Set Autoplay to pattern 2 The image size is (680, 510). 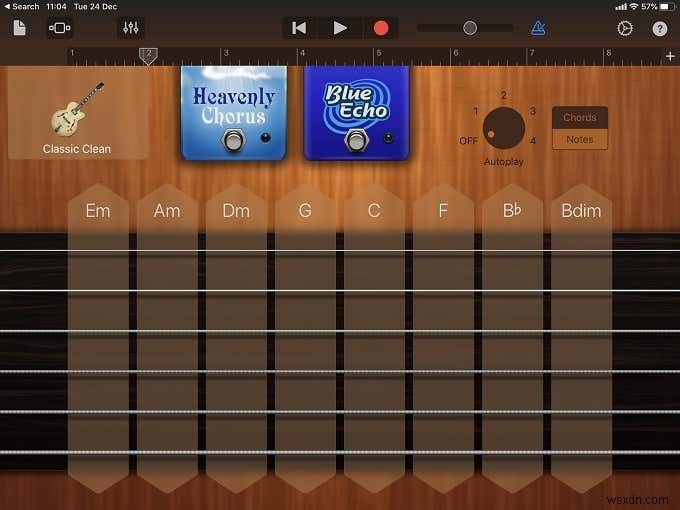pos(504,95)
